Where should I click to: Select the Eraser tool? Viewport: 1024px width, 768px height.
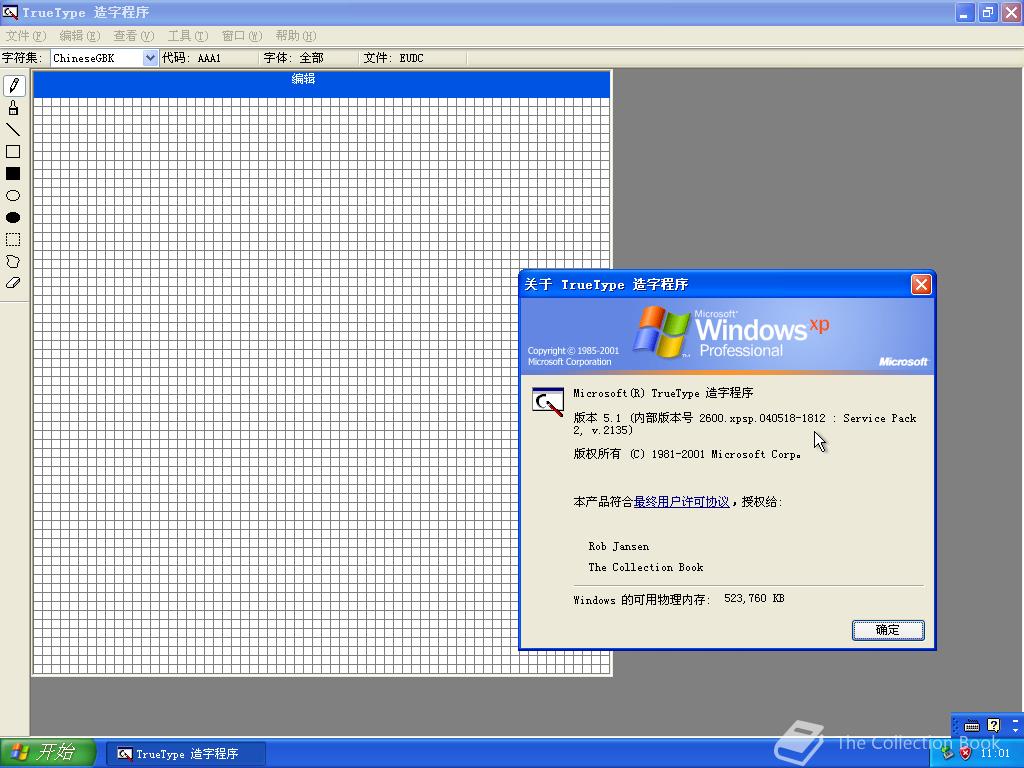click(x=14, y=283)
